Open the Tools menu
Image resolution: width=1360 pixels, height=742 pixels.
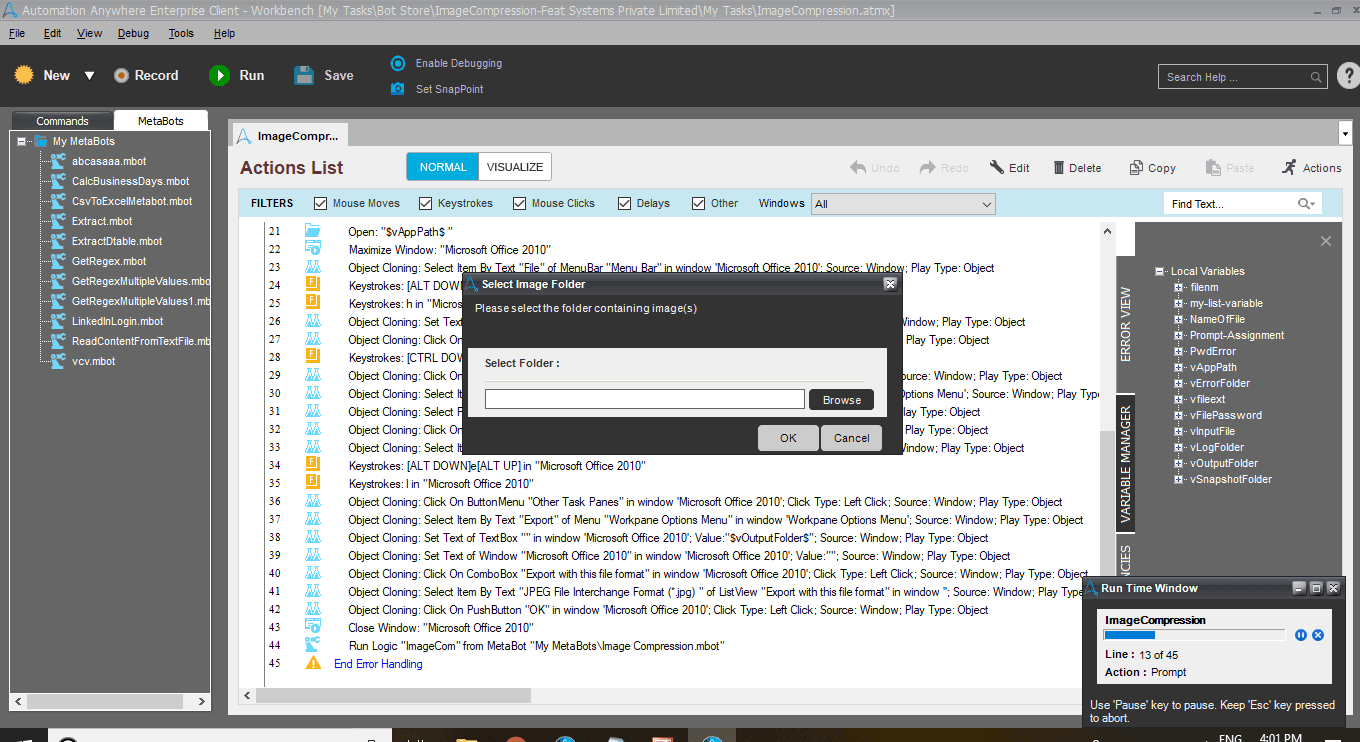(181, 33)
